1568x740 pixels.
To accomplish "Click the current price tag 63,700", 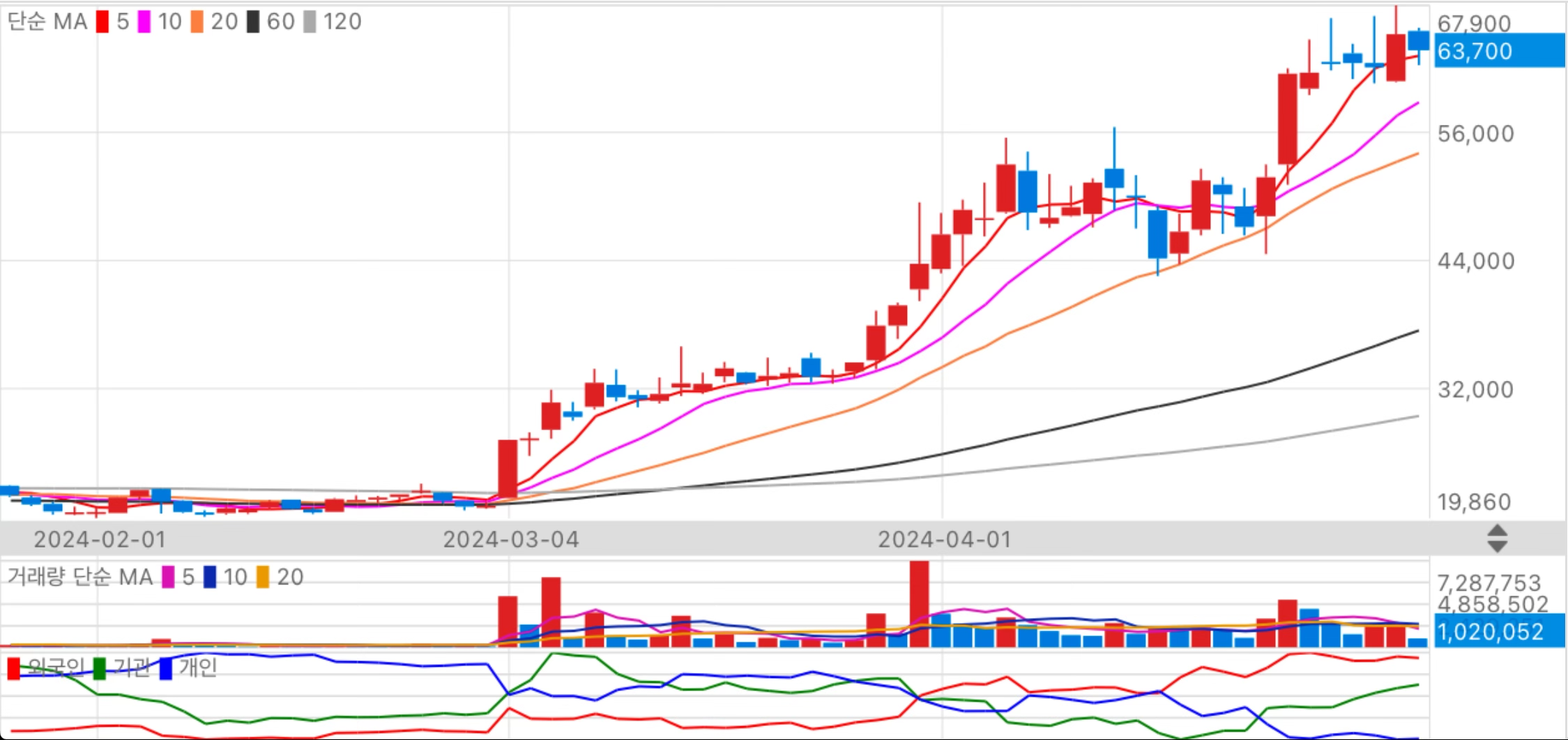I will (1499, 51).
